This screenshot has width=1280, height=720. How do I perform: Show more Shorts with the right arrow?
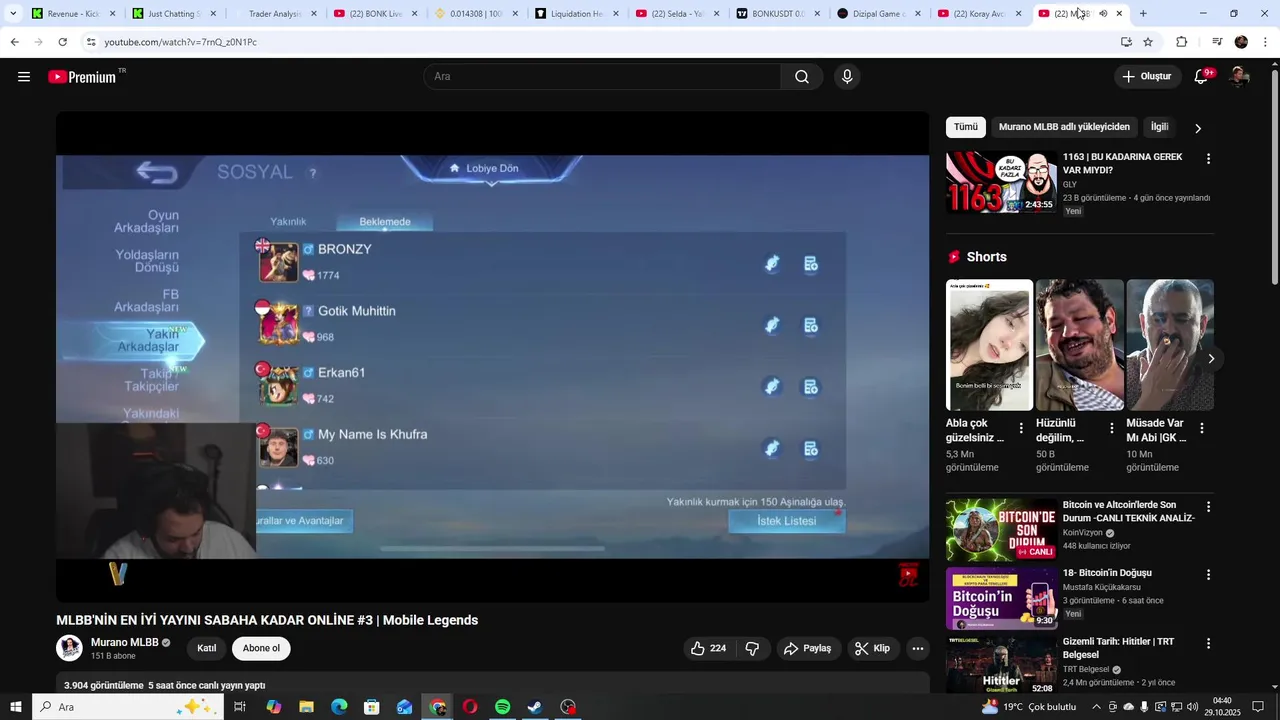pos(1211,359)
